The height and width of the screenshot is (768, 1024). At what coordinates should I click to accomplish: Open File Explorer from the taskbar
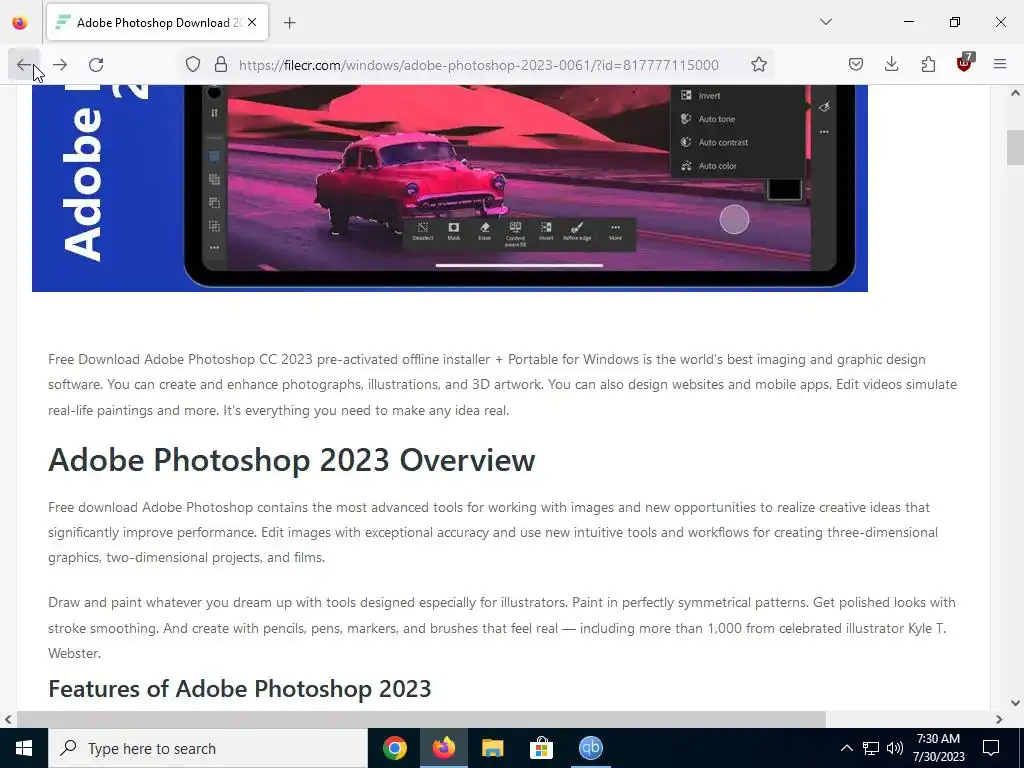tap(492, 748)
